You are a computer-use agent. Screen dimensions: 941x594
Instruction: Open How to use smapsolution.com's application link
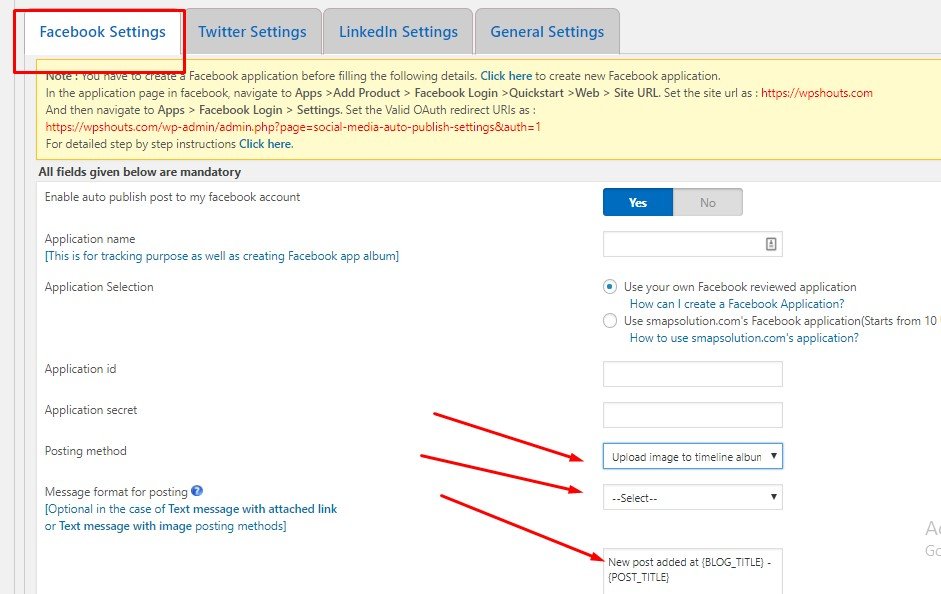744,338
